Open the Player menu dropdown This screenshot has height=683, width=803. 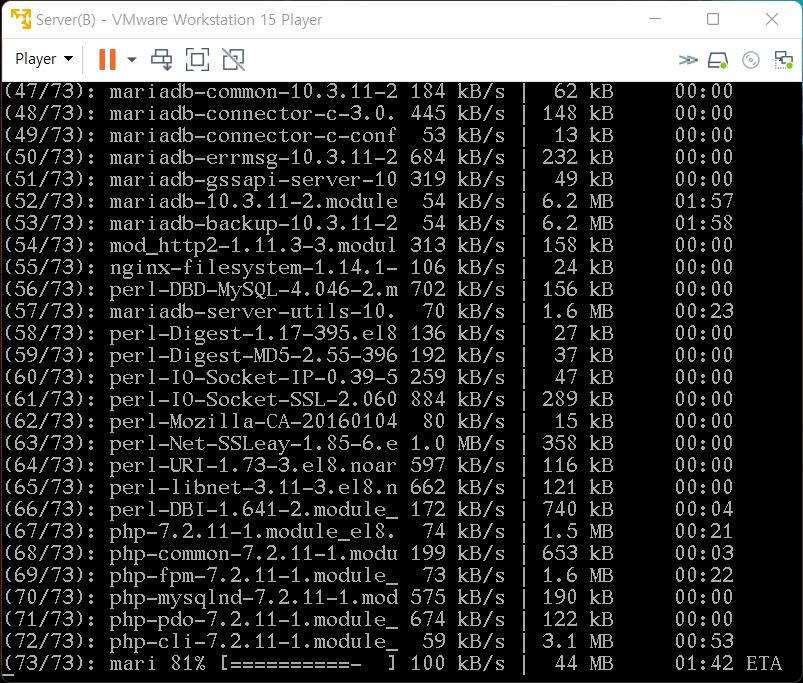click(44, 59)
